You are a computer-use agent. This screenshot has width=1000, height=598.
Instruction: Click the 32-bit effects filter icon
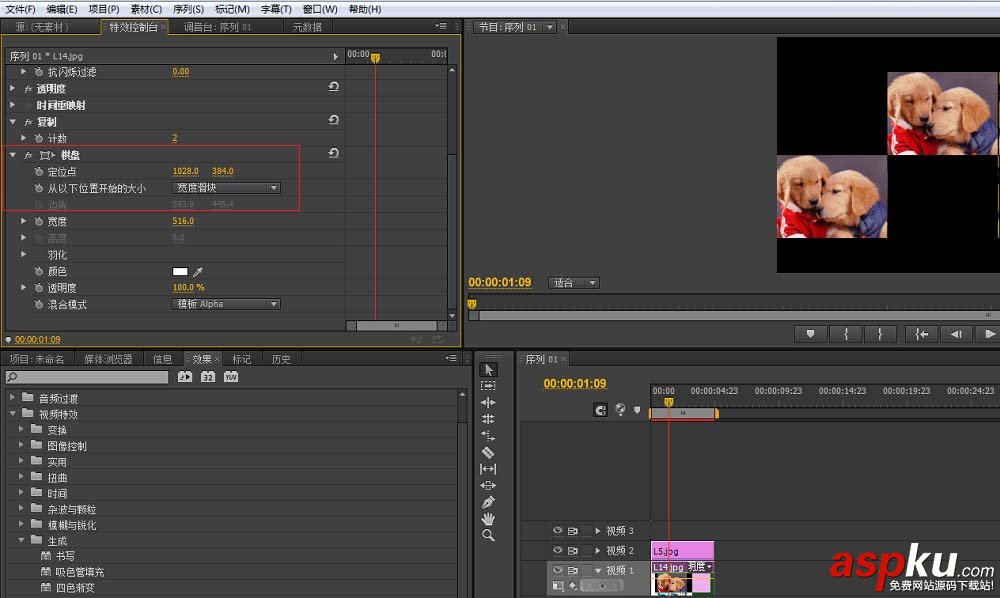208,377
